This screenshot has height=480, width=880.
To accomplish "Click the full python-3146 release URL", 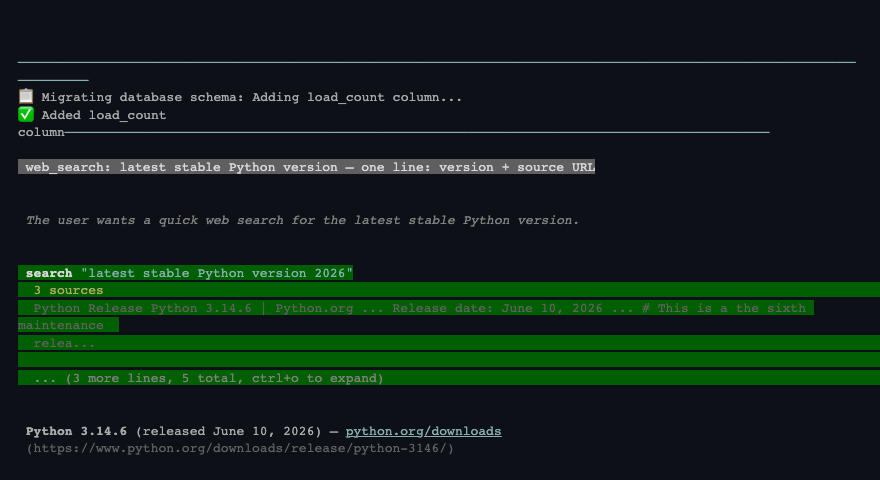I will (240, 449).
